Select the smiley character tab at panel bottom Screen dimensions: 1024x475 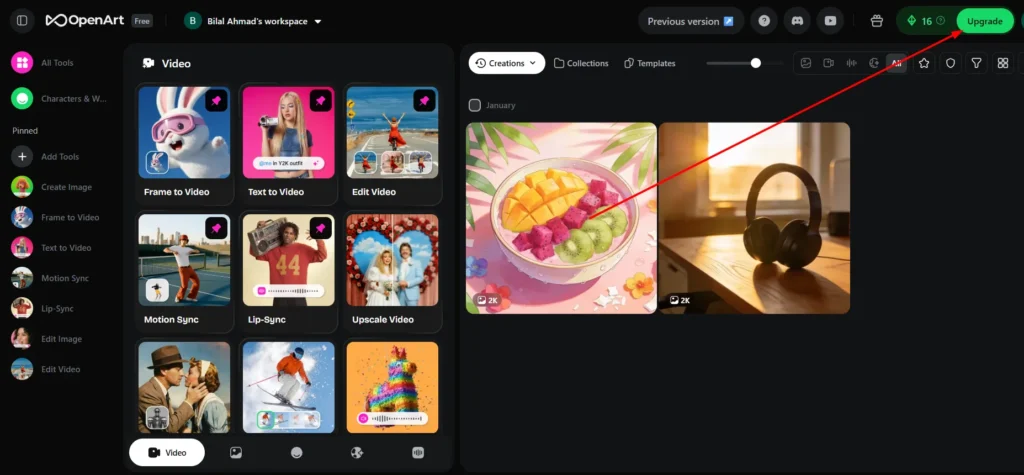[296, 452]
